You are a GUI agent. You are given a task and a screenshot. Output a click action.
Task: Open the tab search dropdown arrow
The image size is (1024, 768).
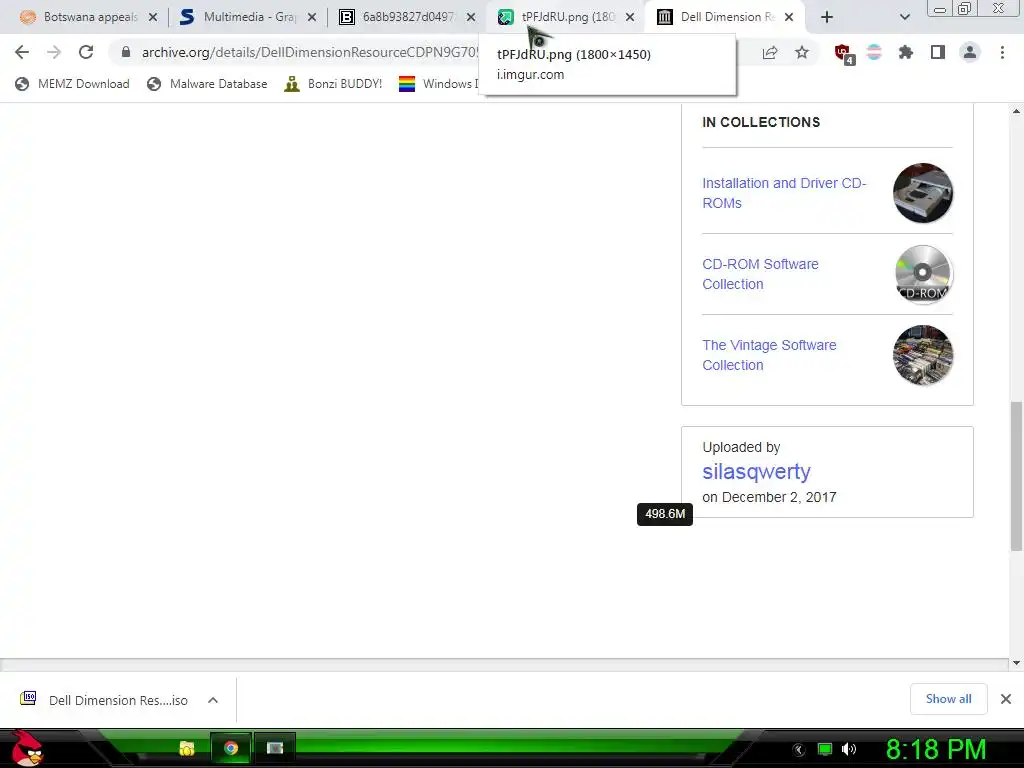pyautogui.click(x=904, y=17)
